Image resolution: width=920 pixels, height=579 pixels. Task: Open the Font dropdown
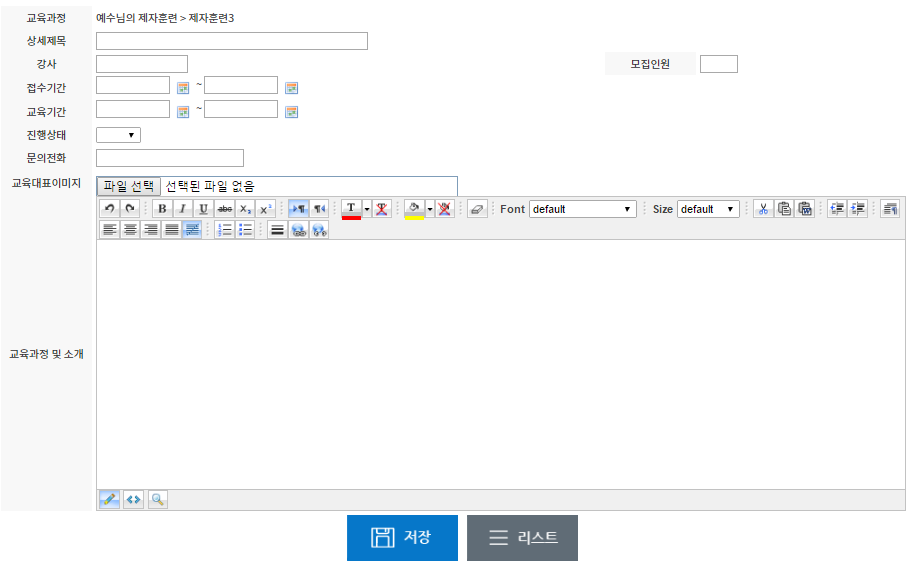(x=583, y=209)
